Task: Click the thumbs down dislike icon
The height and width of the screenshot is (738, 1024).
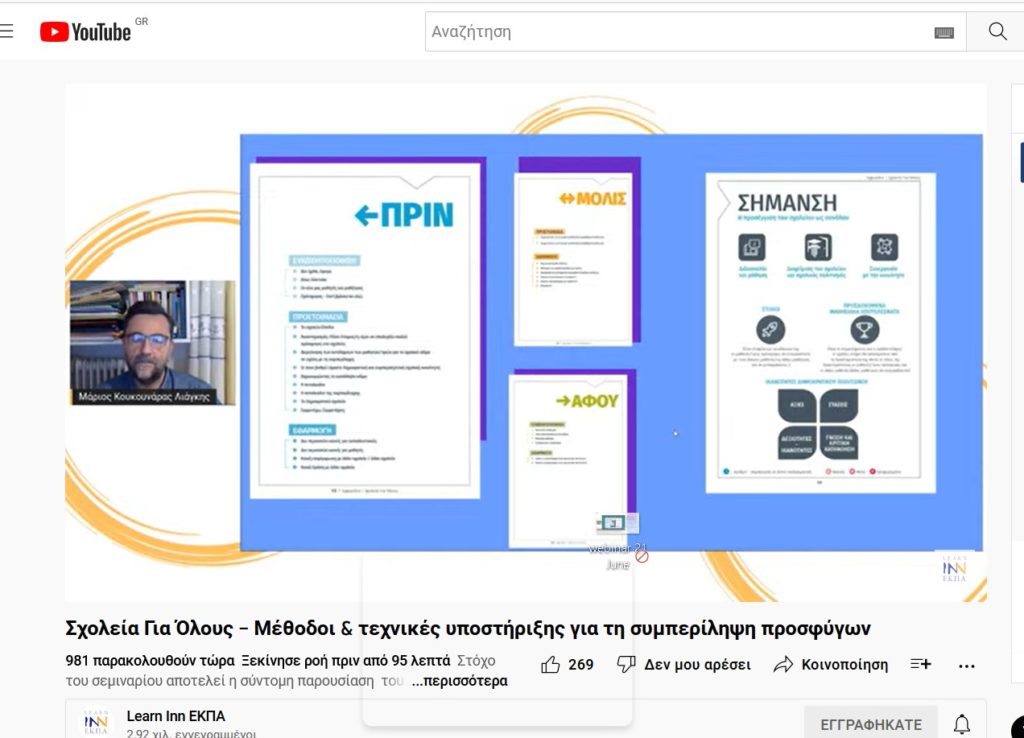Action: tap(626, 665)
